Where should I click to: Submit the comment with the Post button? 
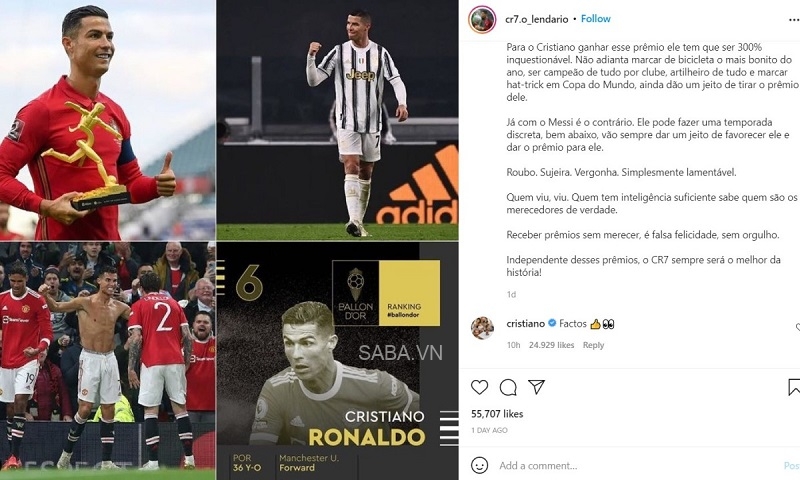[791, 466]
